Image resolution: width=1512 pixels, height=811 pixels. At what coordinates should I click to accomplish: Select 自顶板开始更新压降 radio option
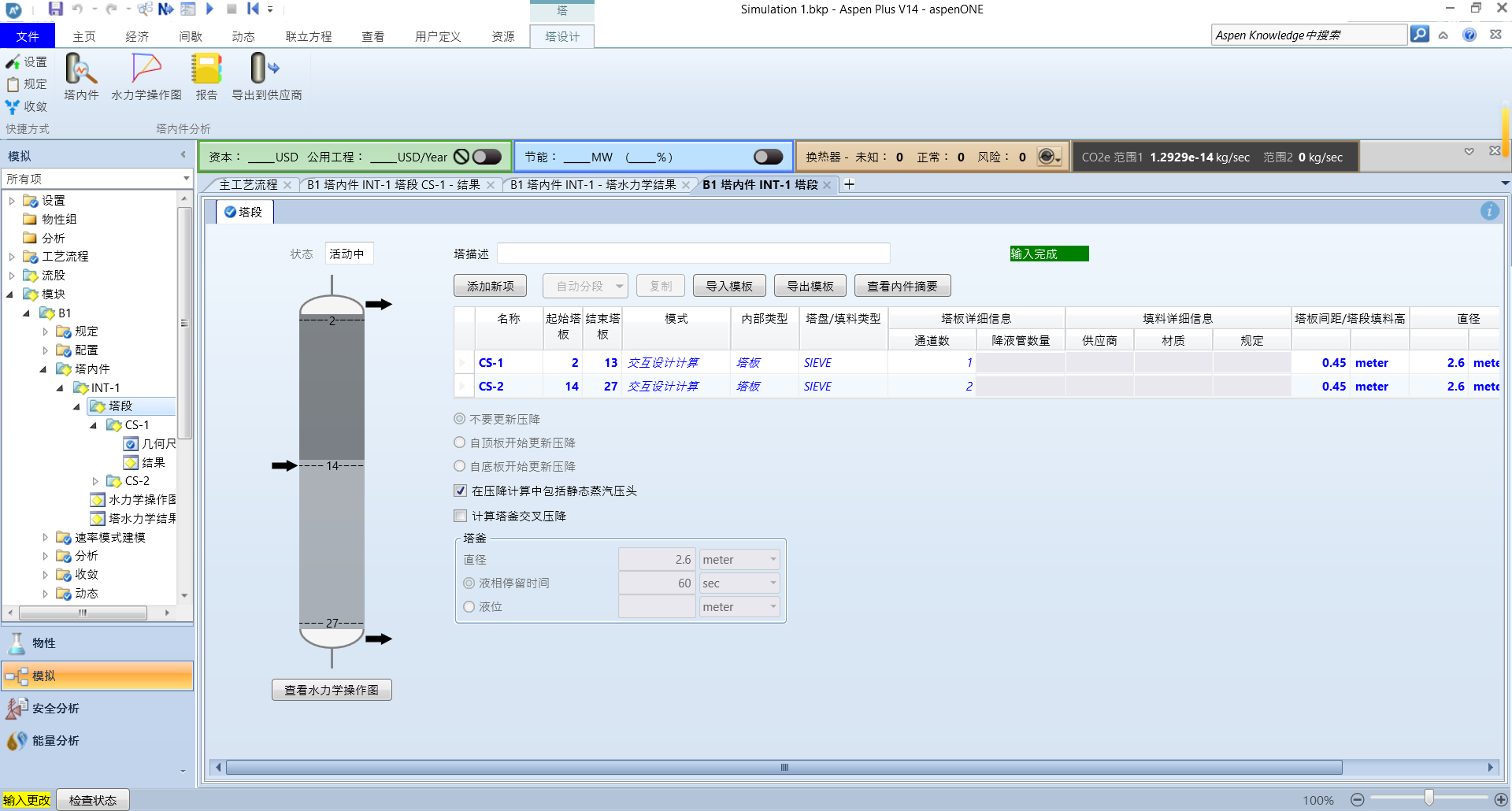[460, 443]
